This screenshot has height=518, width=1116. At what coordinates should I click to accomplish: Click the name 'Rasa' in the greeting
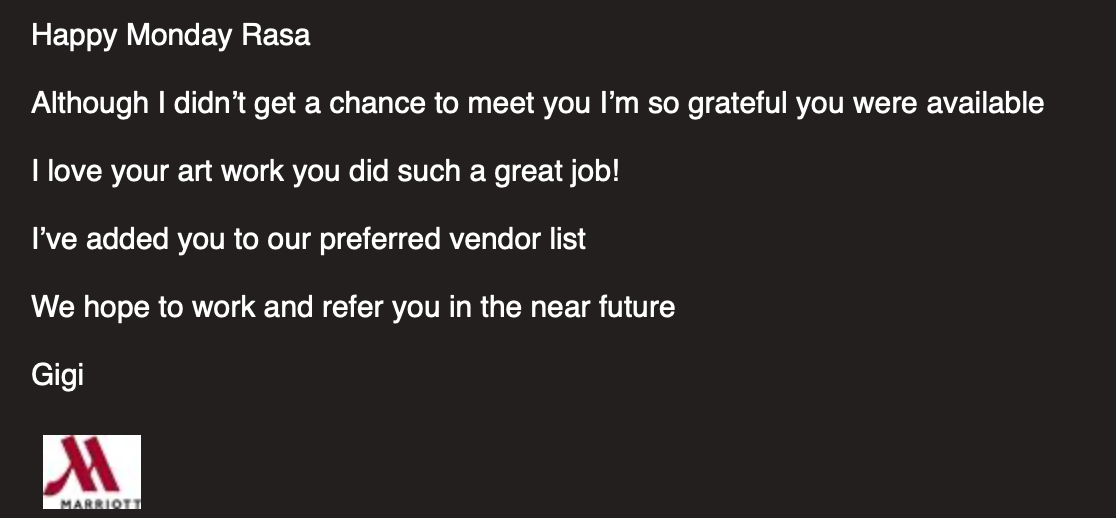click(x=276, y=35)
